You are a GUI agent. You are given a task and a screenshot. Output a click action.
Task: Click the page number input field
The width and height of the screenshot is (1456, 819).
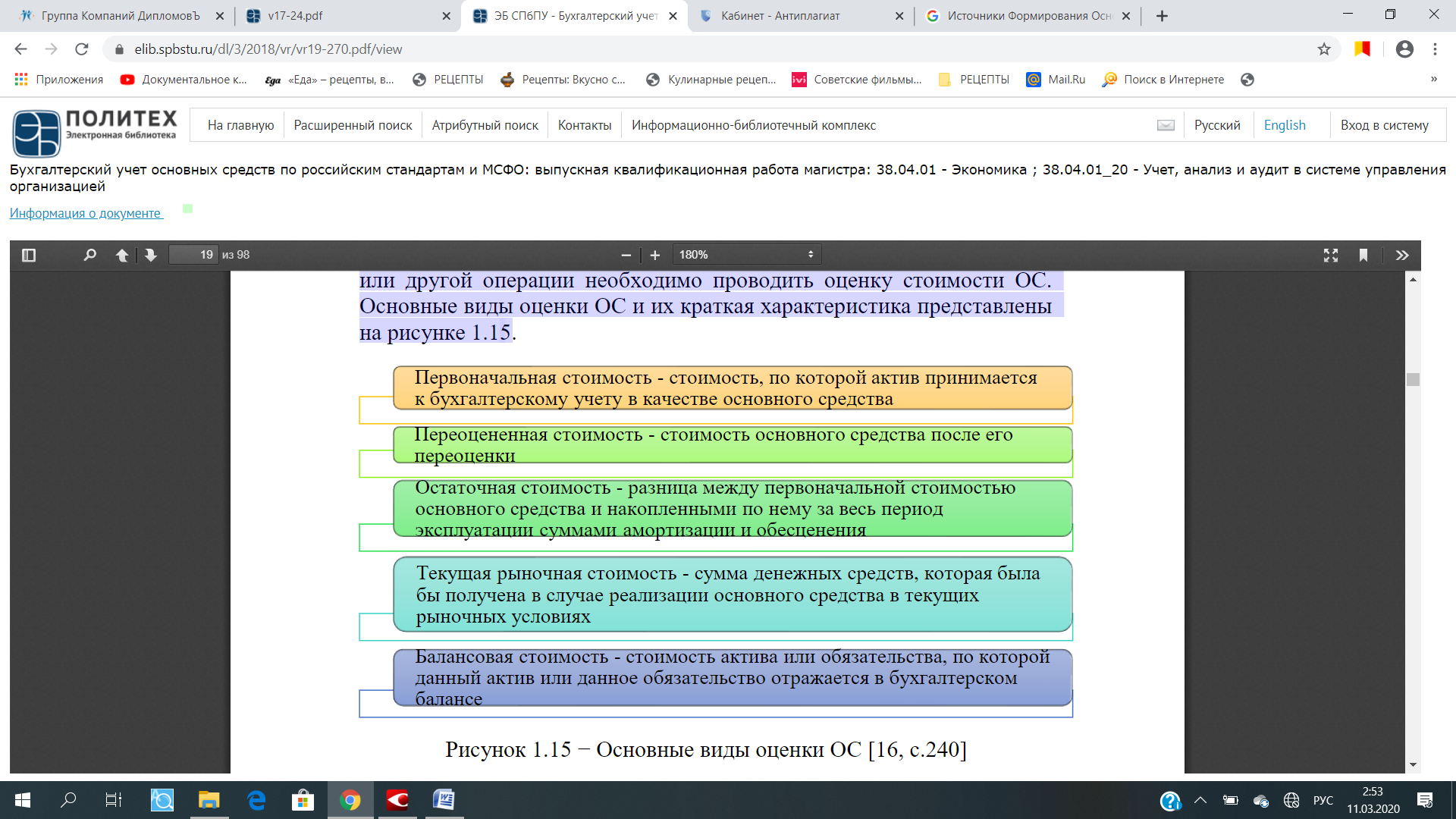[193, 255]
